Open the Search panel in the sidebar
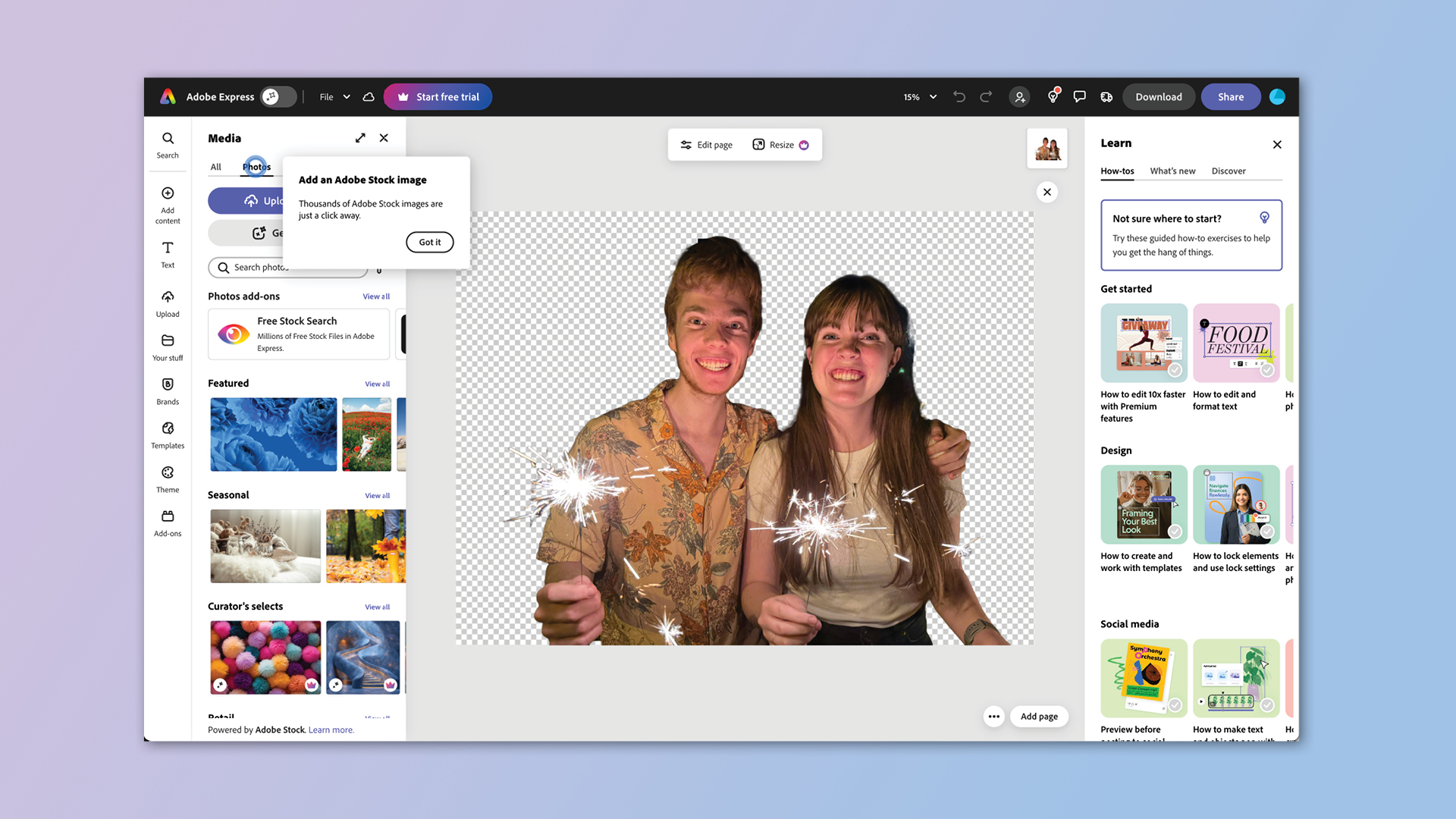1456x819 pixels. [x=167, y=144]
